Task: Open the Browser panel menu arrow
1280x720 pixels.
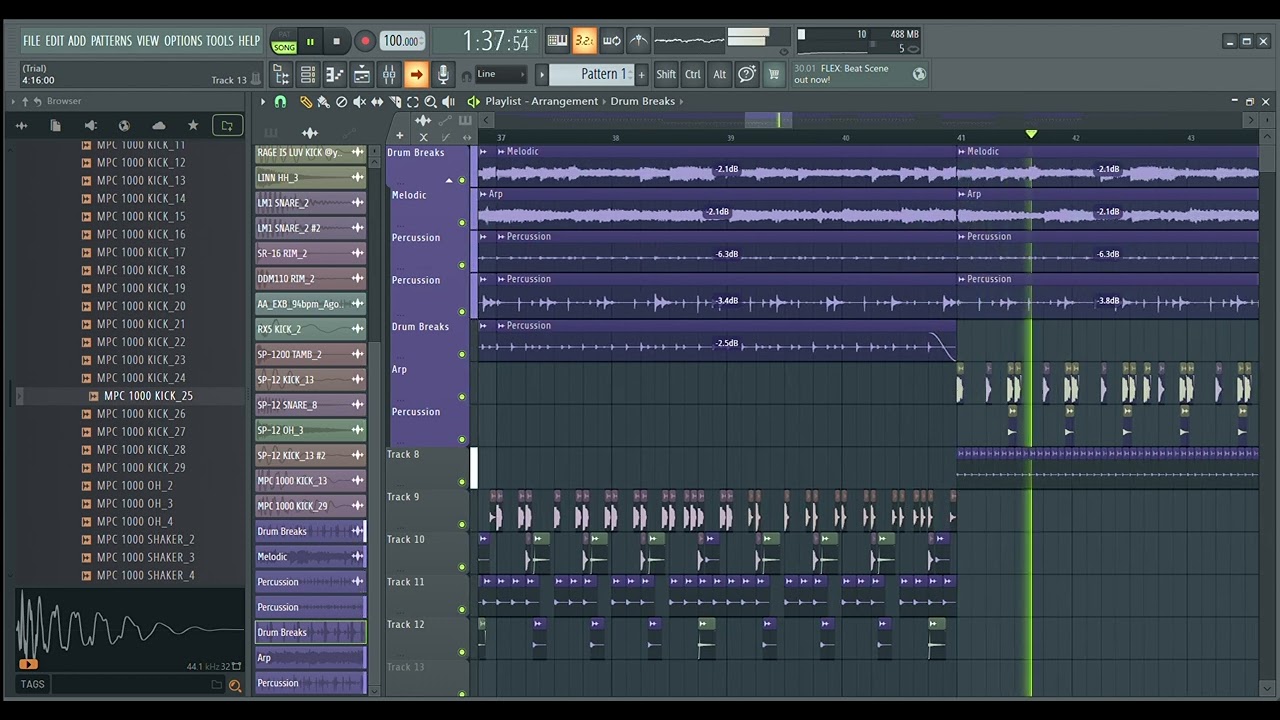Action: click(x=12, y=101)
